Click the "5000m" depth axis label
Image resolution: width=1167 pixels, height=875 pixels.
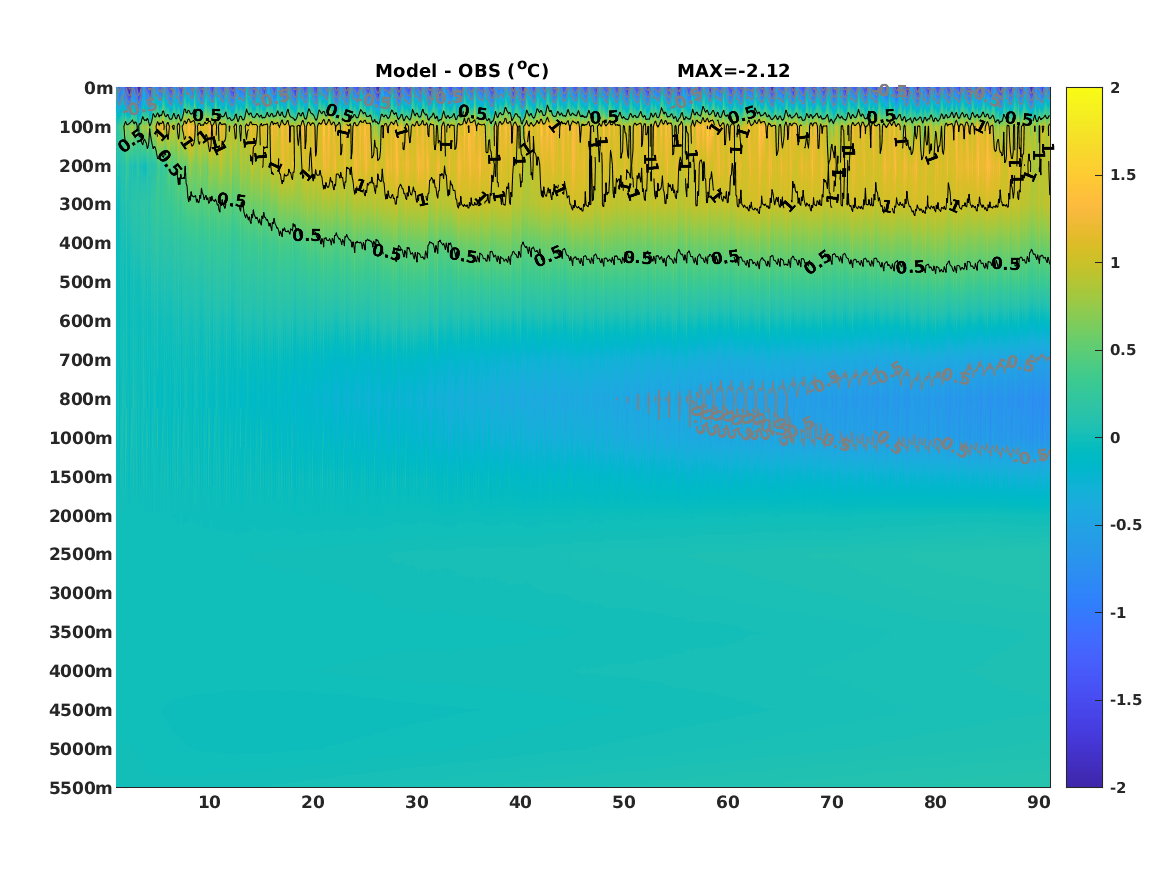coord(81,749)
